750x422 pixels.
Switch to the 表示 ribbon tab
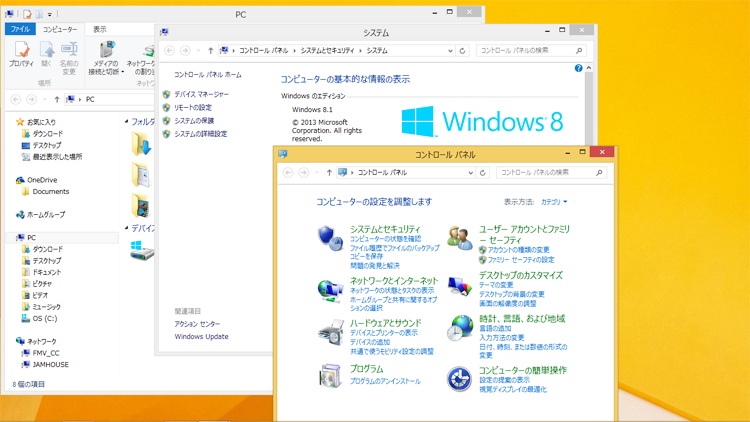pos(100,30)
